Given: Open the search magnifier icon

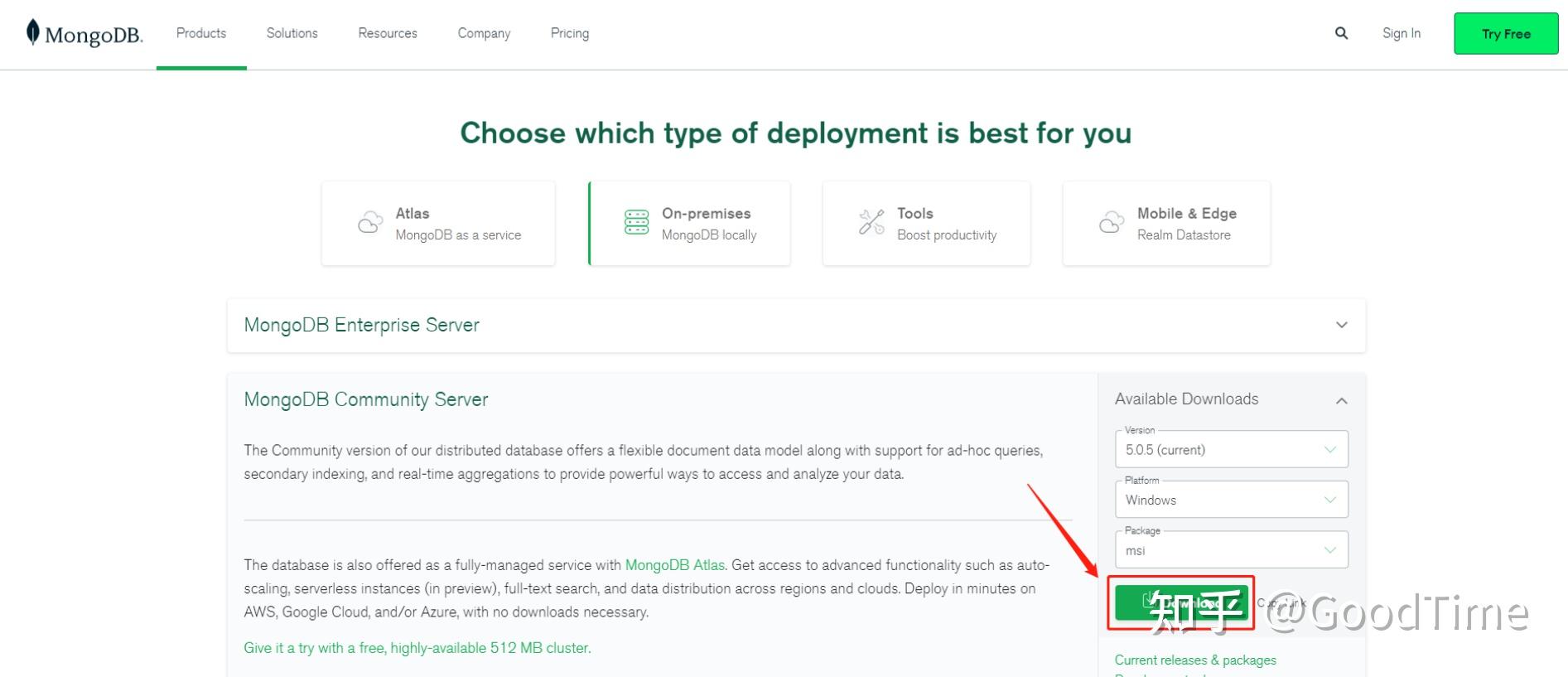Looking at the screenshot, I should click(1341, 33).
